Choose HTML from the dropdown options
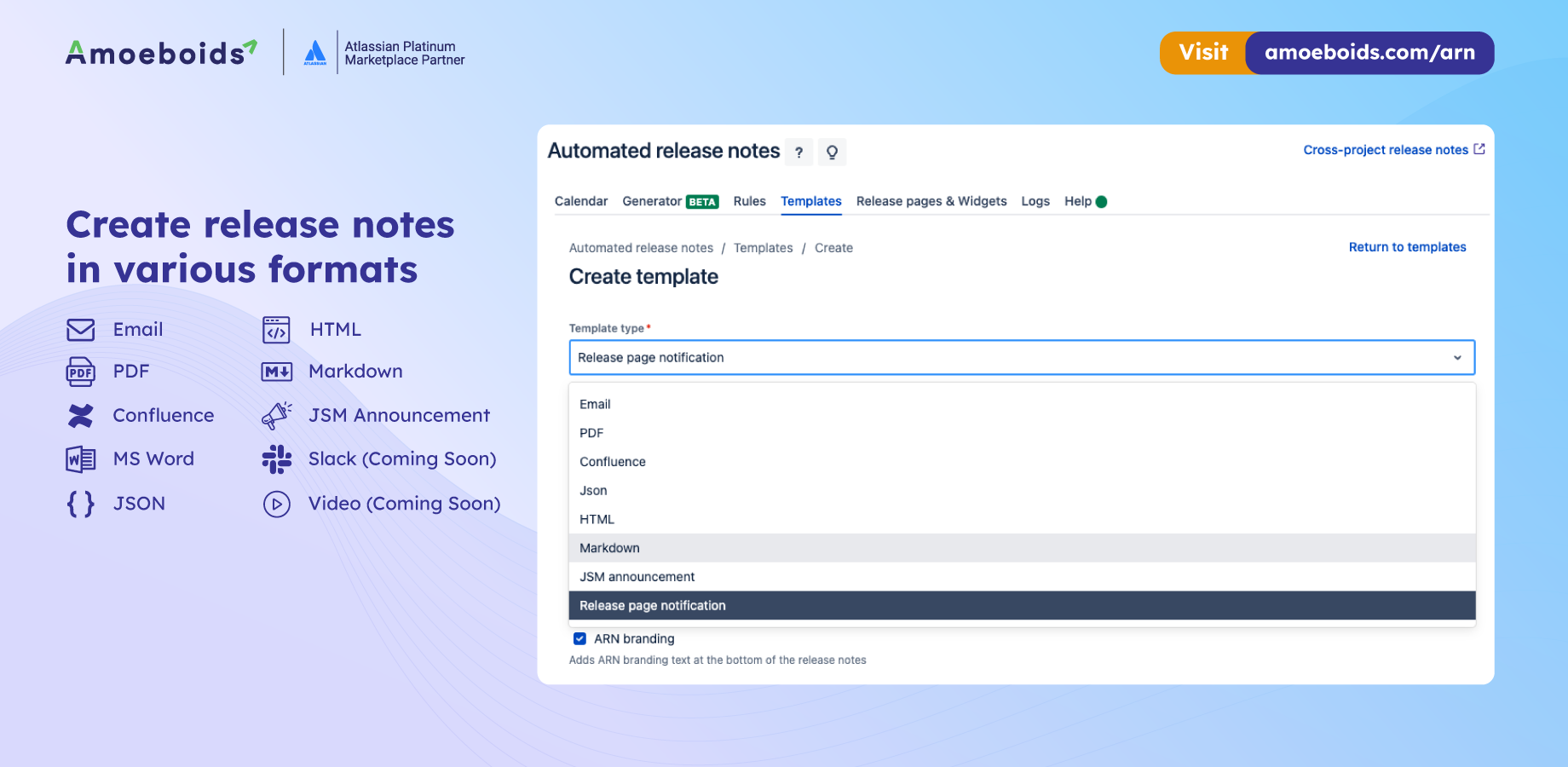Screen dimensions: 1568x767 1022,519
